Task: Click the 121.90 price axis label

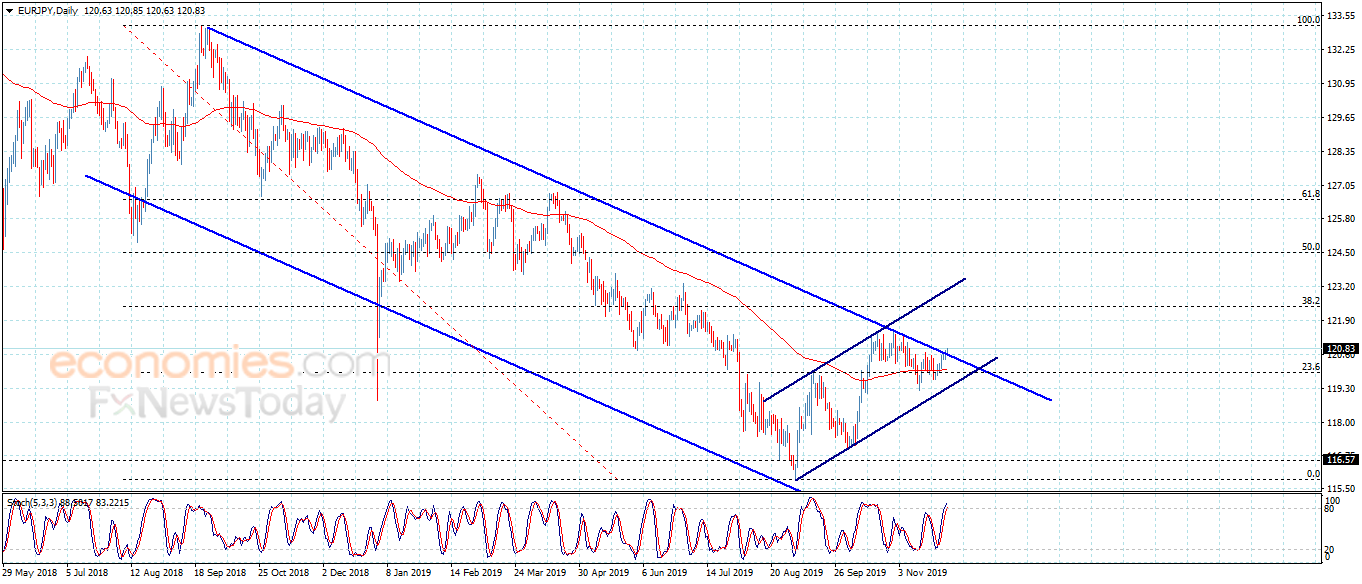Action: pyautogui.click(x=1341, y=320)
